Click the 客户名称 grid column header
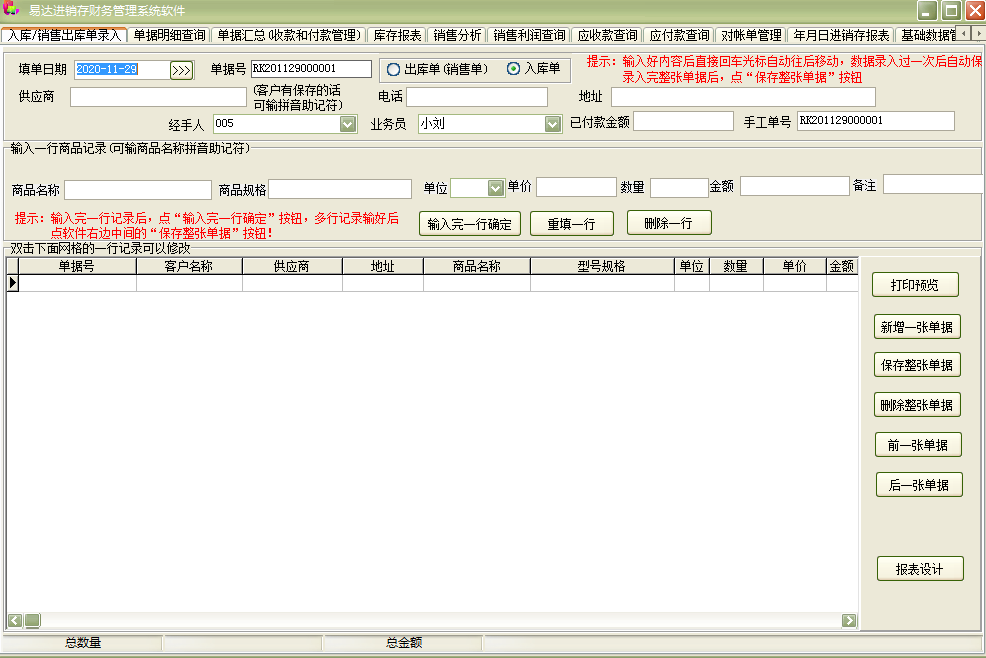Screen dimensions: 986x658 (x=189, y=266)
